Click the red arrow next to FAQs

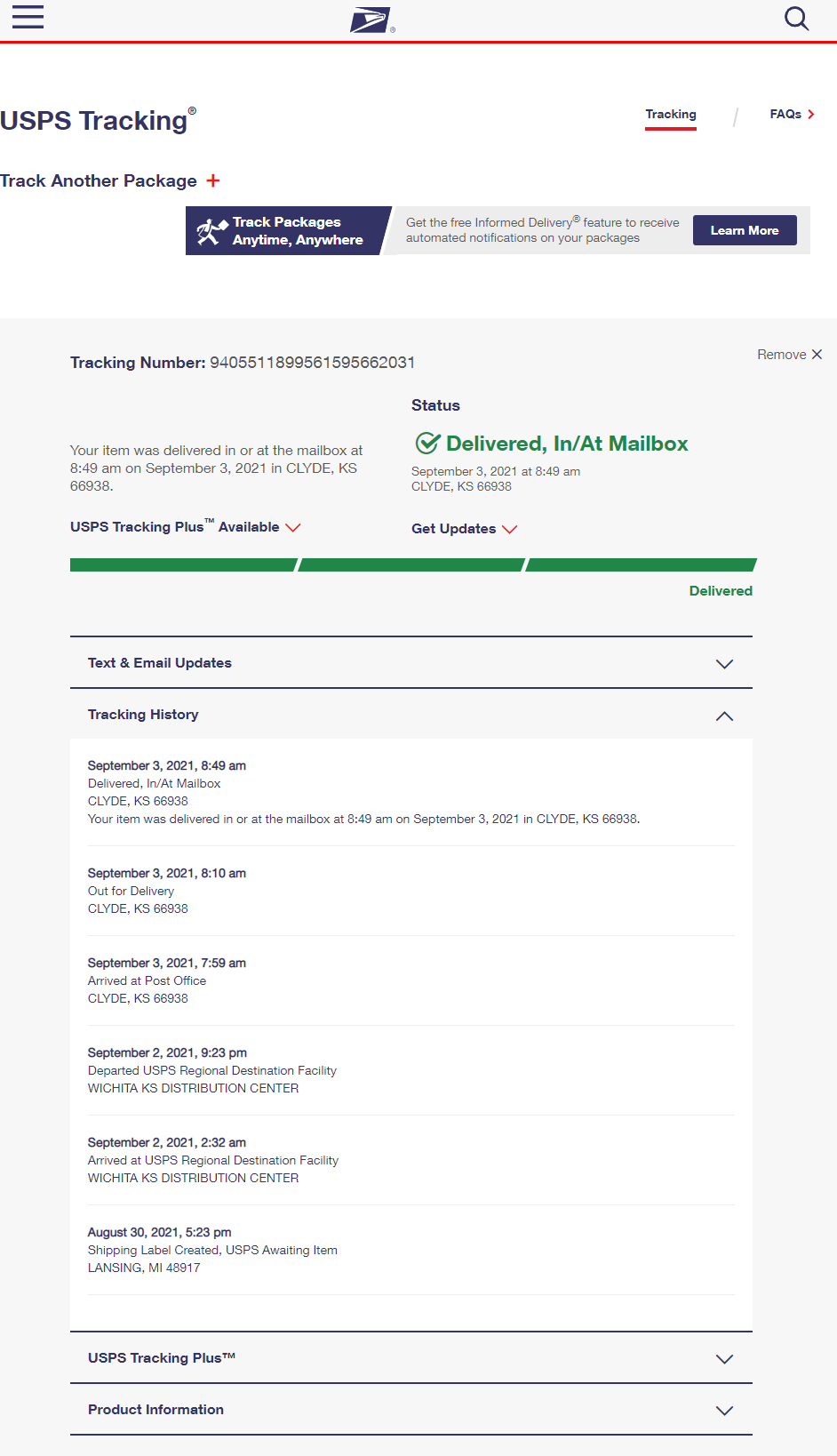pyautogui.click(x=811, y=114)
